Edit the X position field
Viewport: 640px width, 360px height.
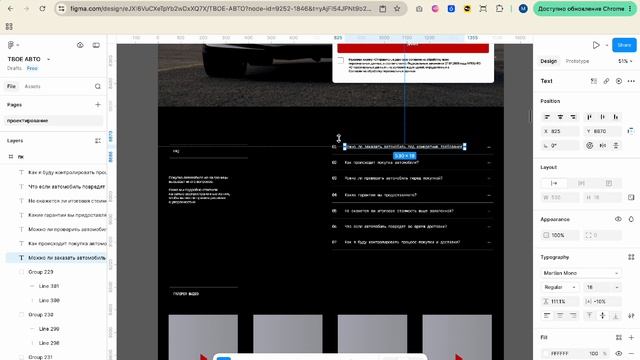coord(560,131)
